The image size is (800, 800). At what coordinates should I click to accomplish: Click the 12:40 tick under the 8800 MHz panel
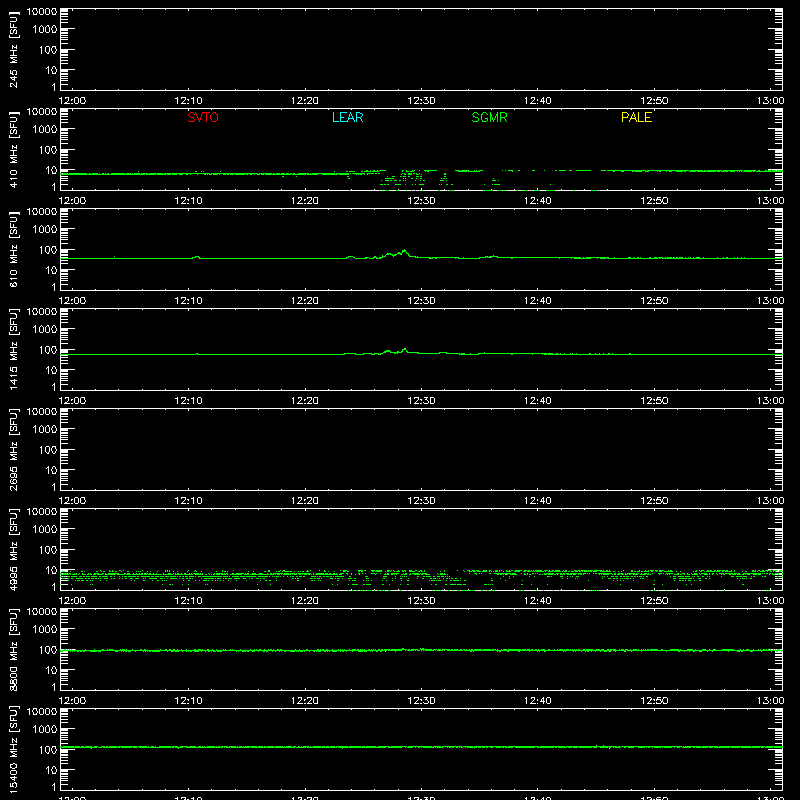(537, 701)
